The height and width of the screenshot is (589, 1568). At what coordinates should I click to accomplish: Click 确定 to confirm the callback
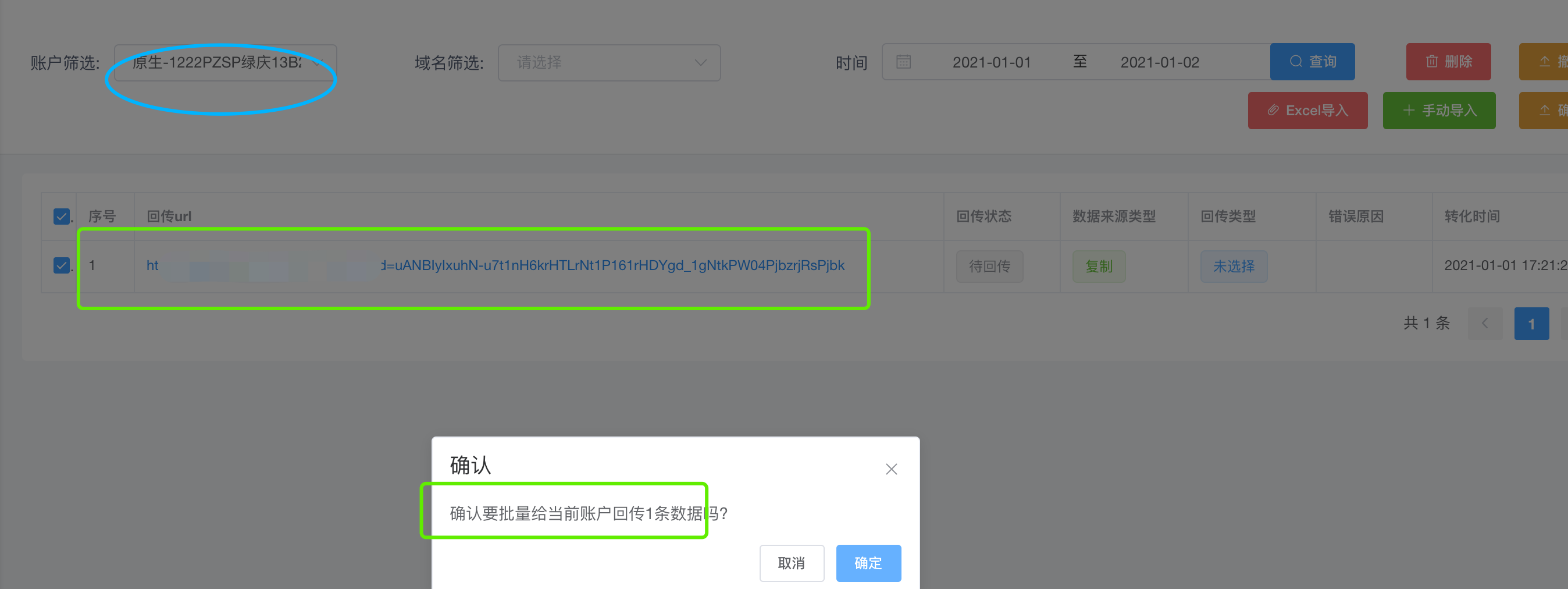[868, 563]
